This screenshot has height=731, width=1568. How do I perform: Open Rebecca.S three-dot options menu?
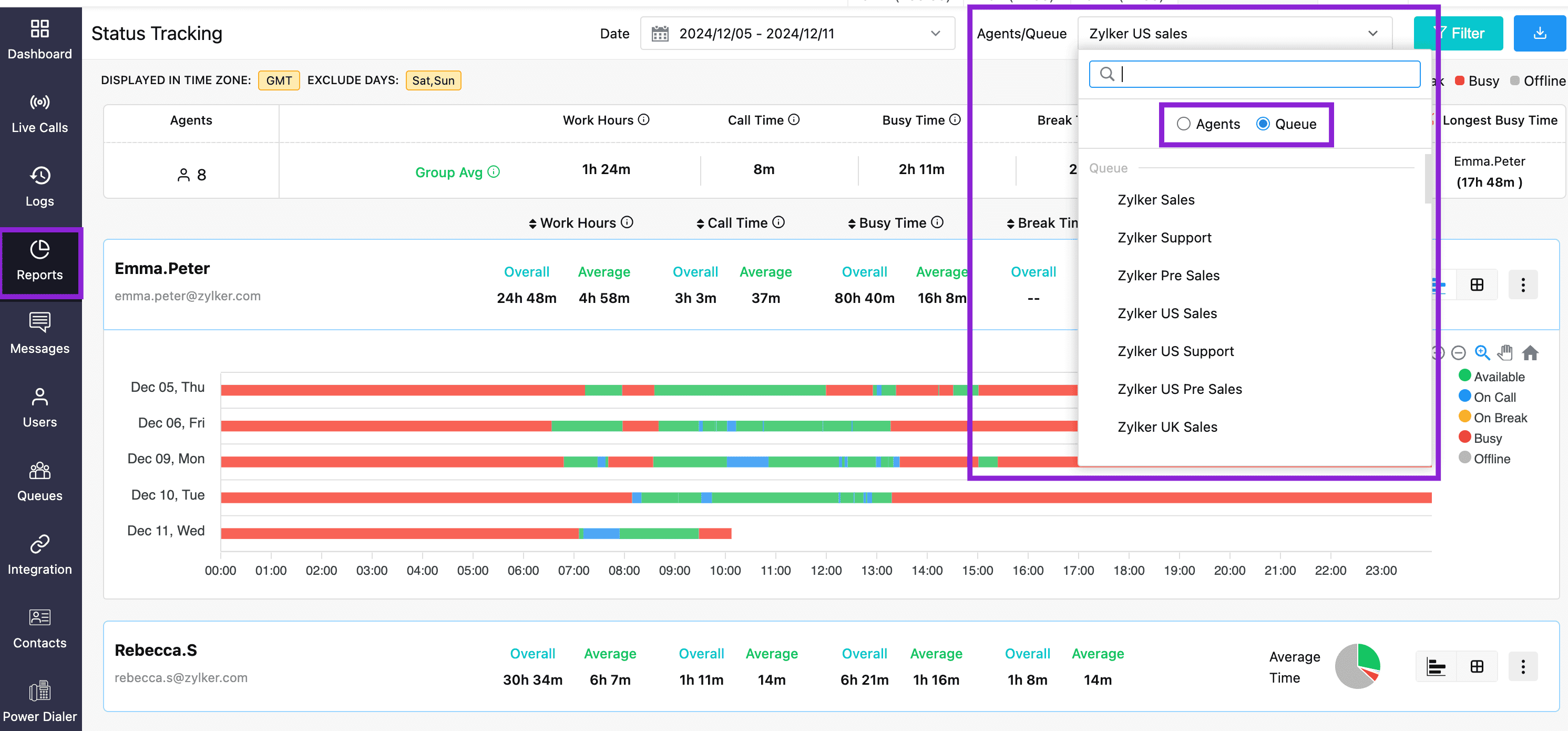tap(1522, 666)
